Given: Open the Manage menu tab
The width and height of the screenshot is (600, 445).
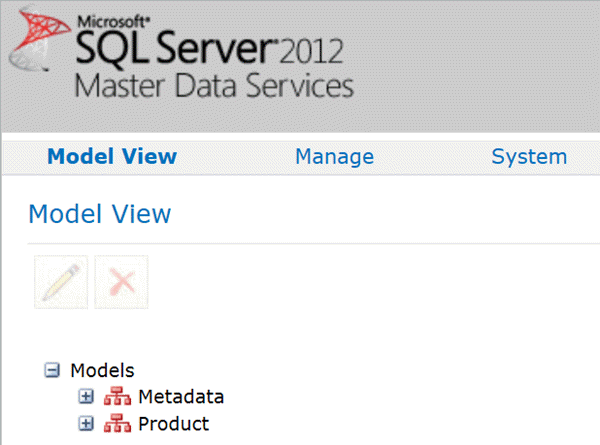Looking at the screenshot, I should coord(334,157).
